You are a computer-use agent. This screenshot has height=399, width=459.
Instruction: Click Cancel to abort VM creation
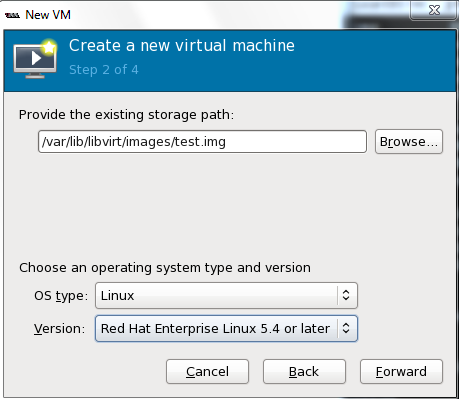click(x=207, y=371)
